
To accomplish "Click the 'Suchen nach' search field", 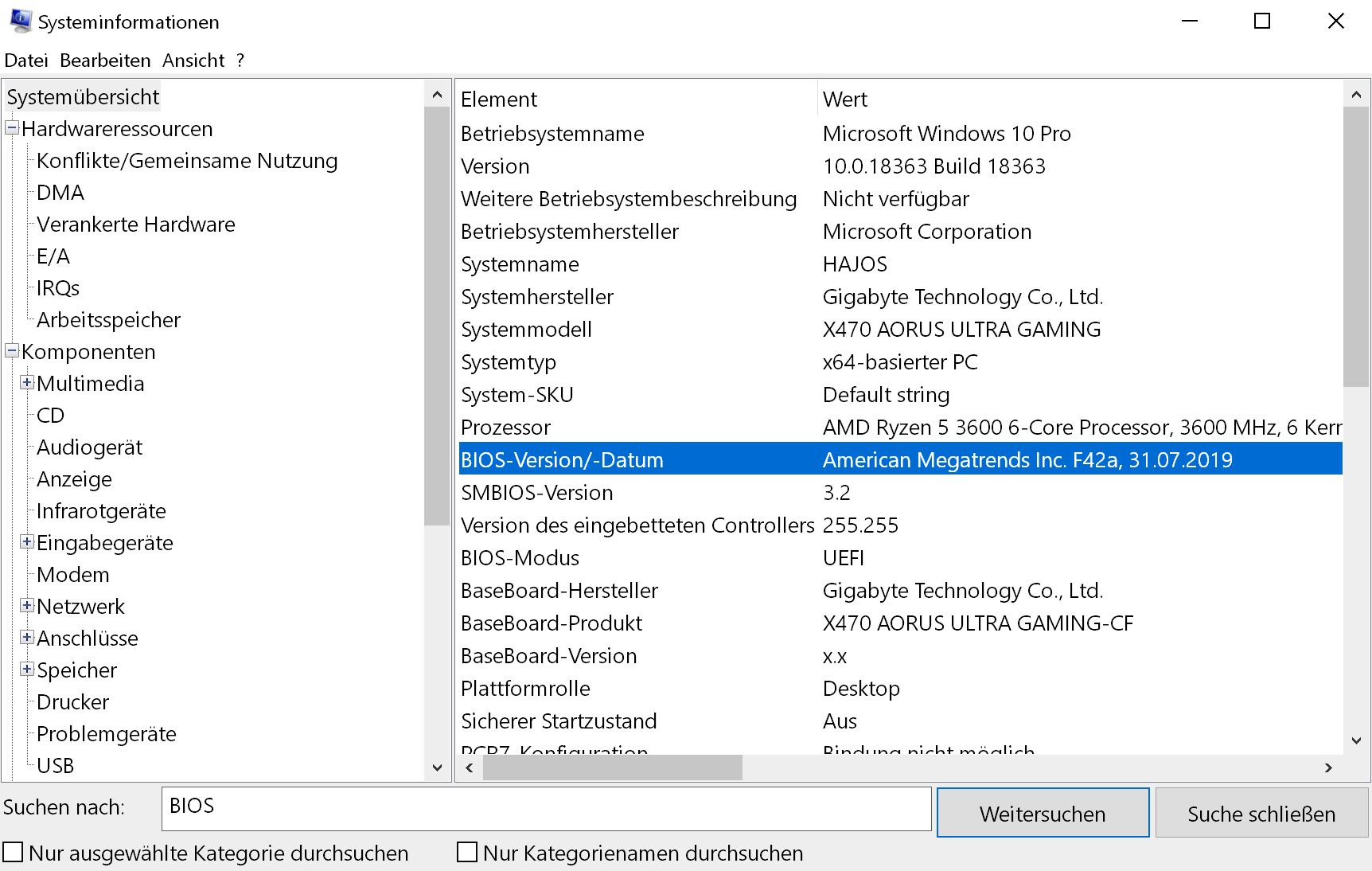I will click(546, 808).
